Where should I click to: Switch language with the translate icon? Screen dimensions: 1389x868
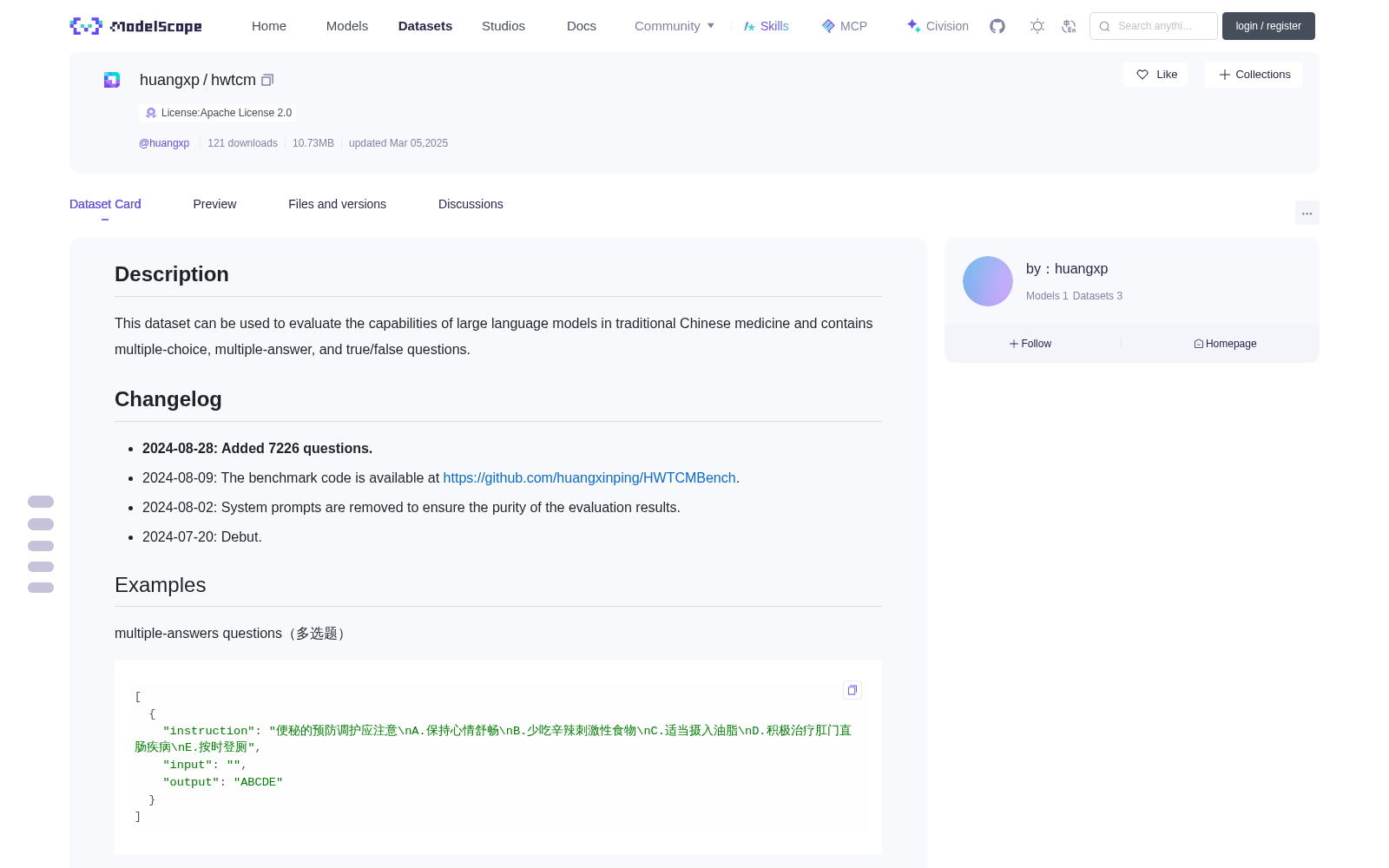(x=1069, y=26)
